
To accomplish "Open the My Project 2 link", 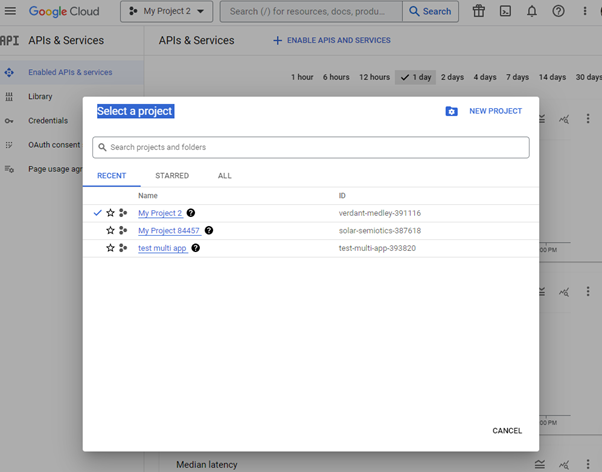I will (x=160, y=213).
